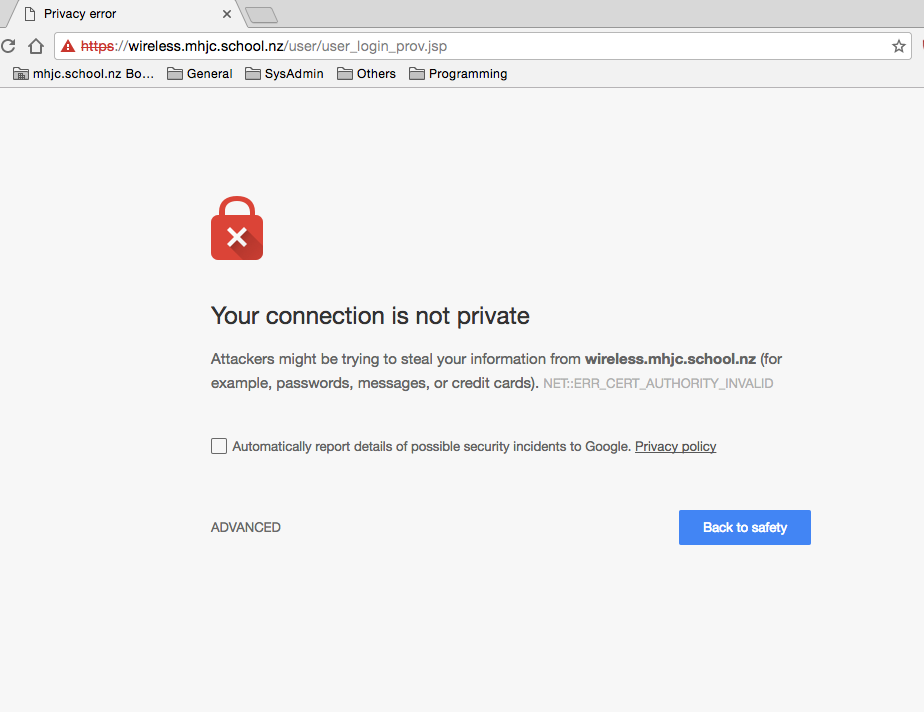Image resolution: width=924 pixels, height=712 pixels.
Task: Click the Home icon in toolbar
Action: click(35, 46)
